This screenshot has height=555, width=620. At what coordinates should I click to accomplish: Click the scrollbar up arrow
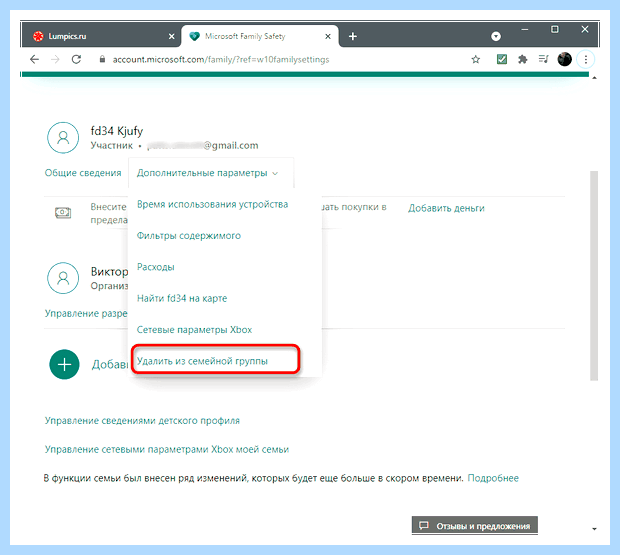594,78
